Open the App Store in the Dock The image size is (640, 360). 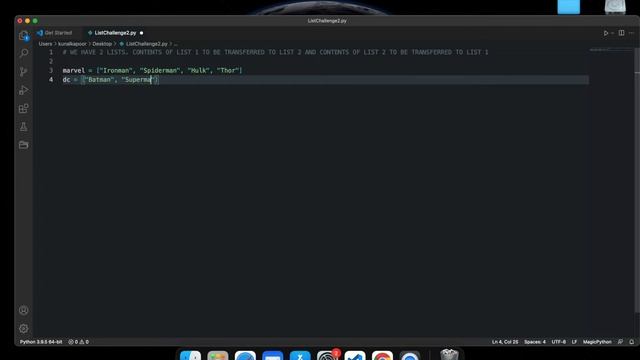pyautogui.click(x=300, y=356)
